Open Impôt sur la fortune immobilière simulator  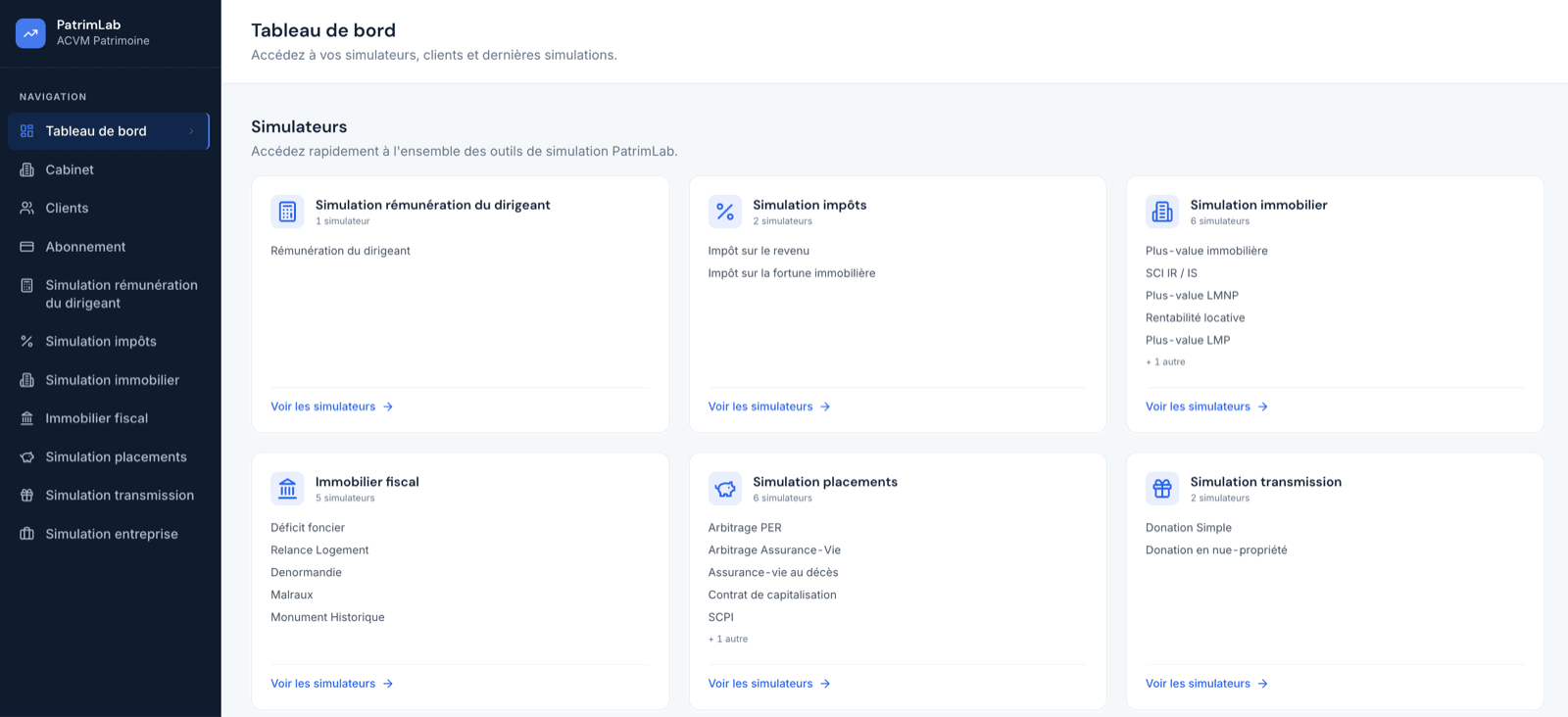(792, 273)
